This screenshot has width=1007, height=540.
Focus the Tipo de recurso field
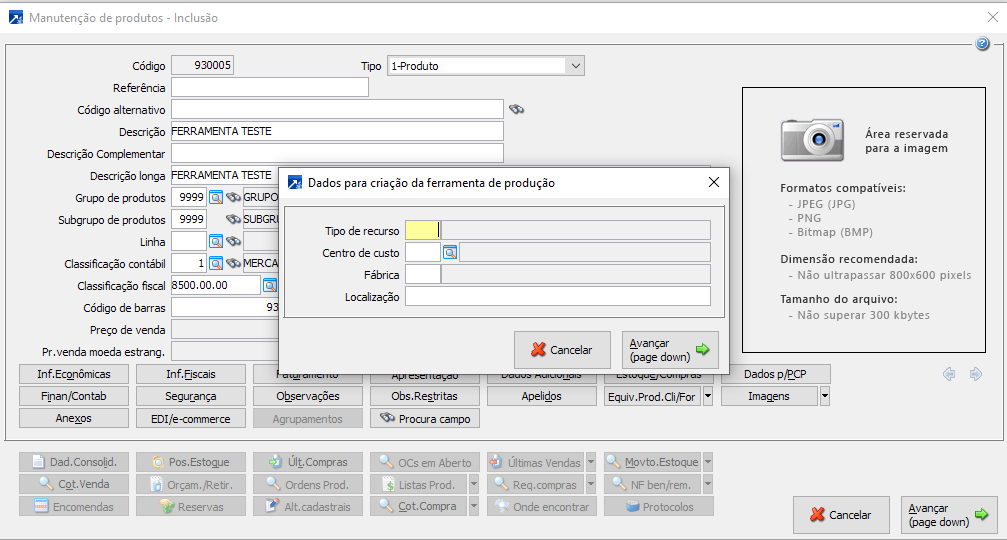(423, 231)
